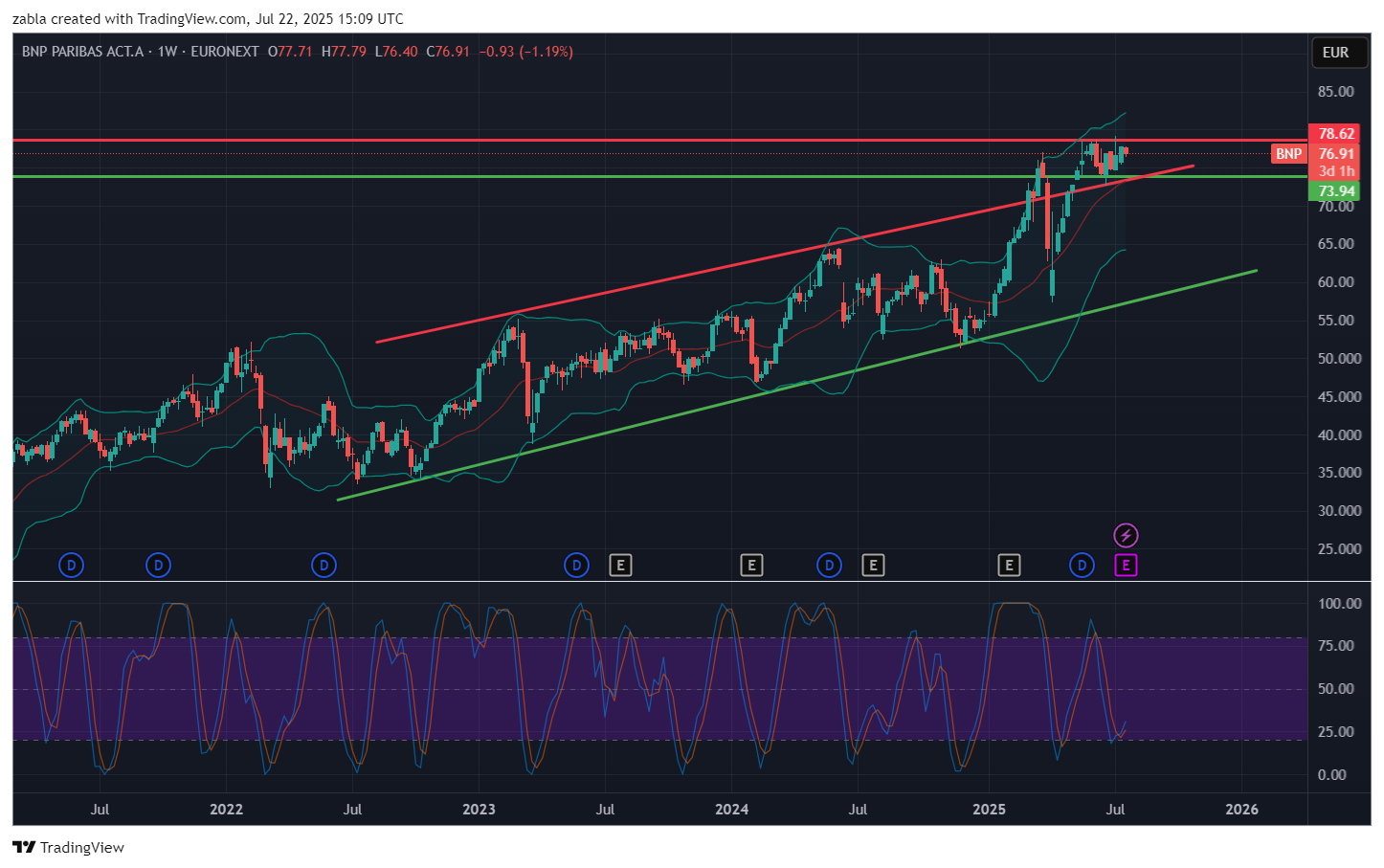Open the earnings E marker in early 2024
1384x868 pixels.
pyautogui.click(x=751, y=566)
